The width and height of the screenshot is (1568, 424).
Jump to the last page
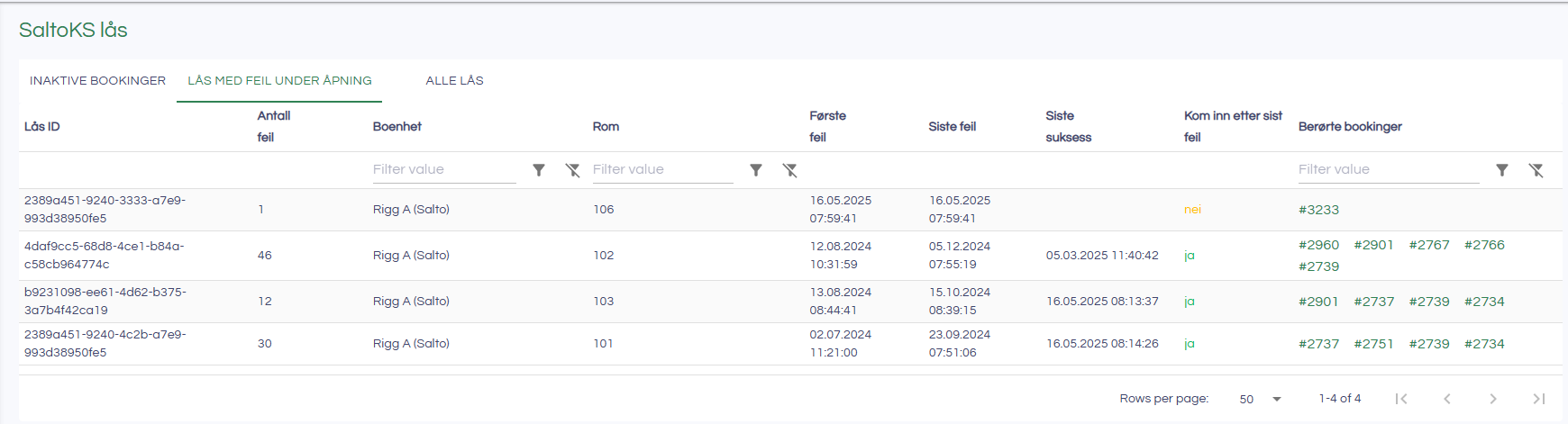(1539, 399)
